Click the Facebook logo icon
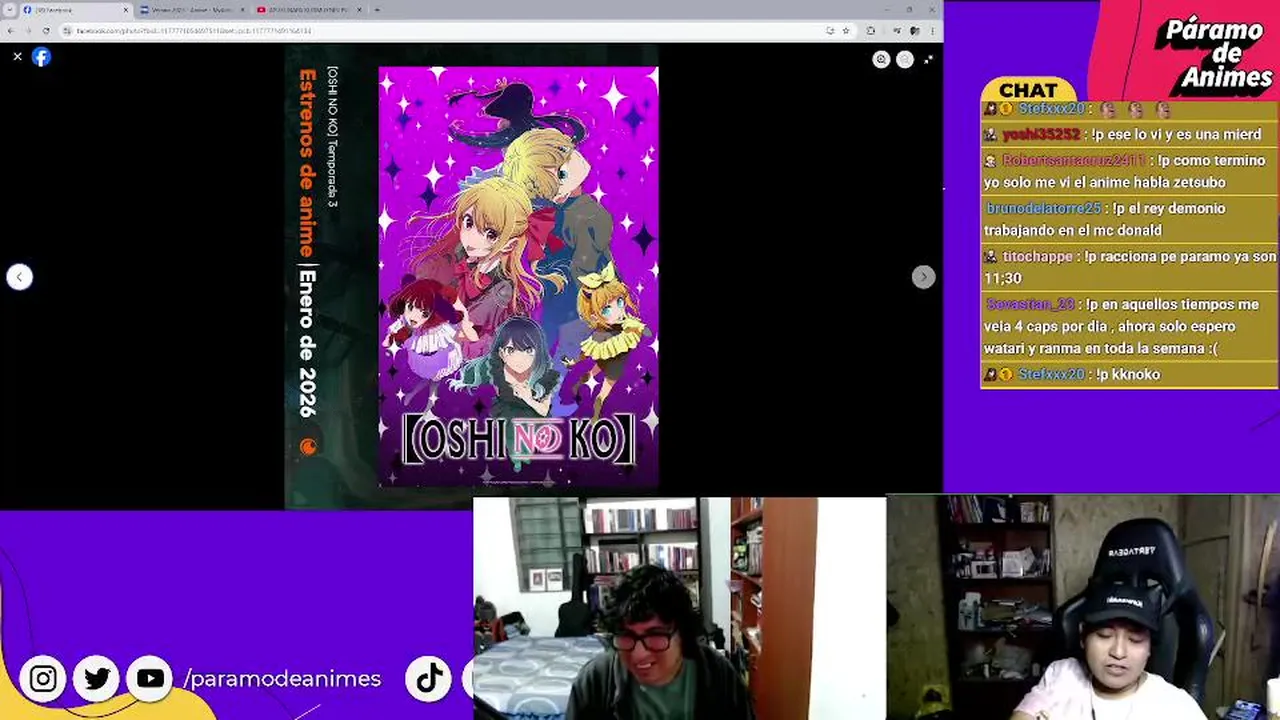 click(41, 57)
